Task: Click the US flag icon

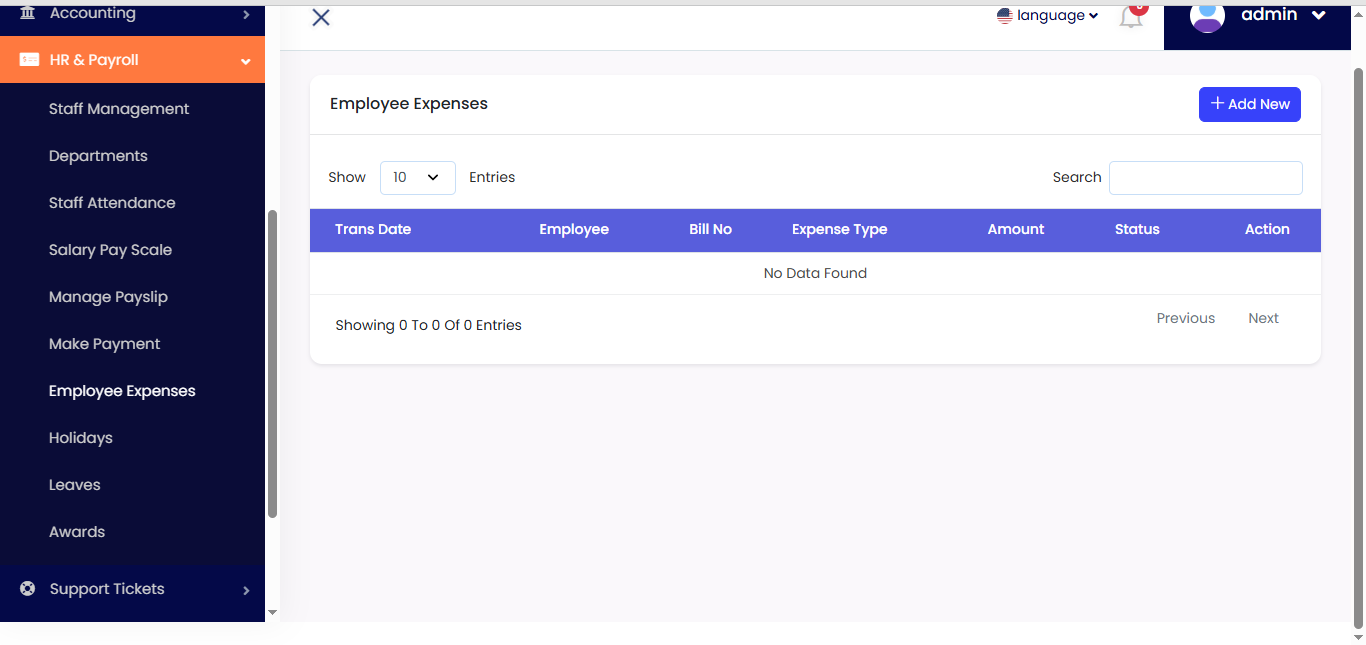Action: tap(1005, 16)
